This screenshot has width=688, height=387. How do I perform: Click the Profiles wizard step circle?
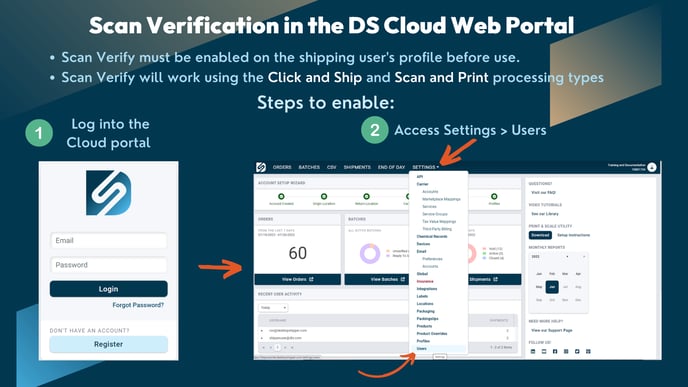pyautogui.click(x=494, y=196)
